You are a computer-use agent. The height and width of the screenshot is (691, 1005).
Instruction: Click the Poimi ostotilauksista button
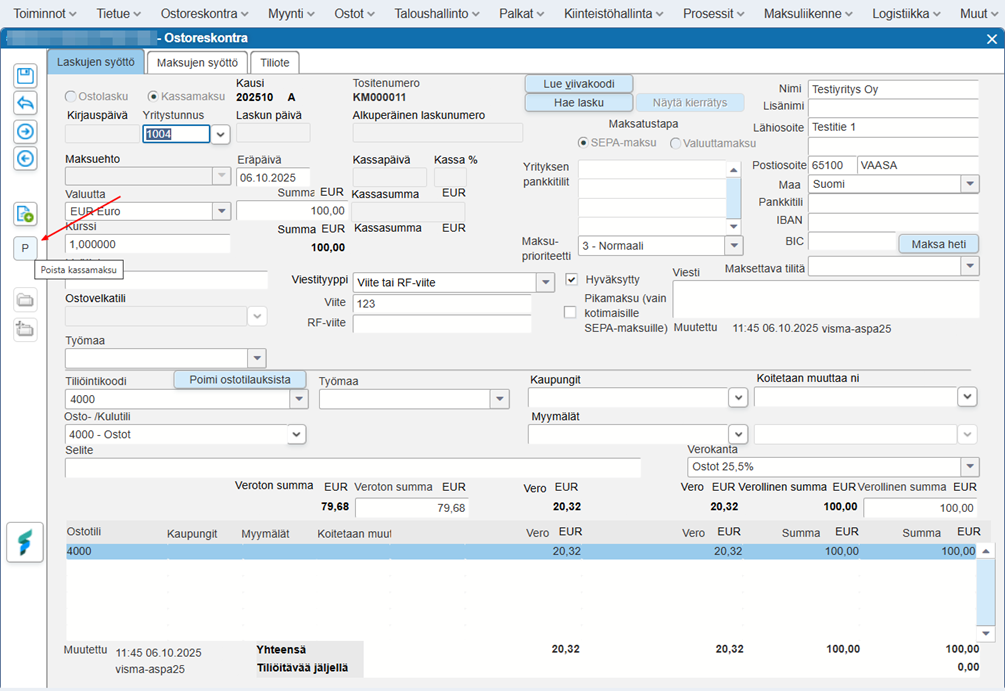(240, 379)
